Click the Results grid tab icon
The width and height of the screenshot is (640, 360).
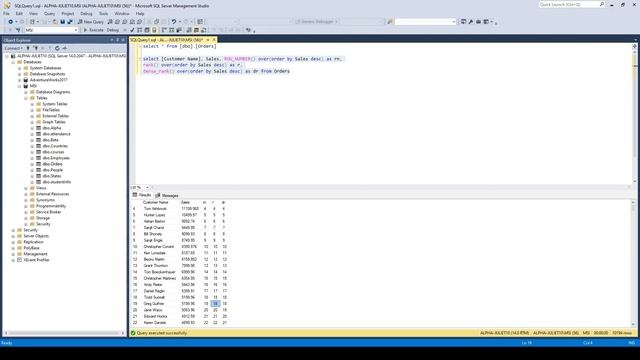tap(135, 195)
